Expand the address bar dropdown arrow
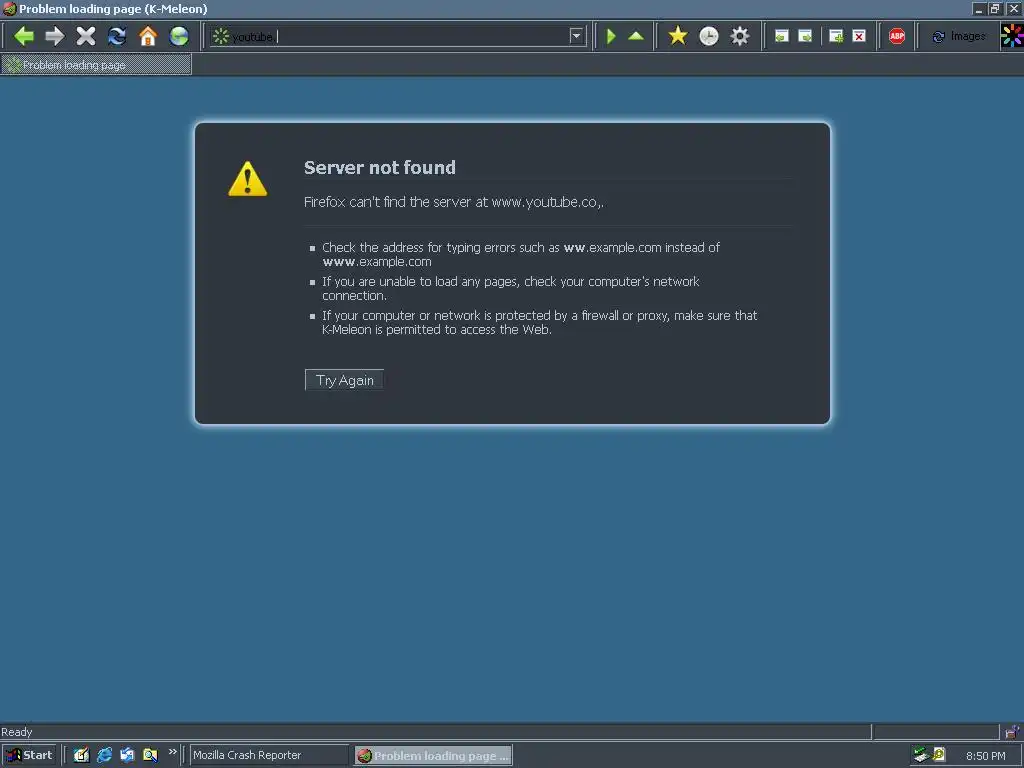 click(576, 36)
